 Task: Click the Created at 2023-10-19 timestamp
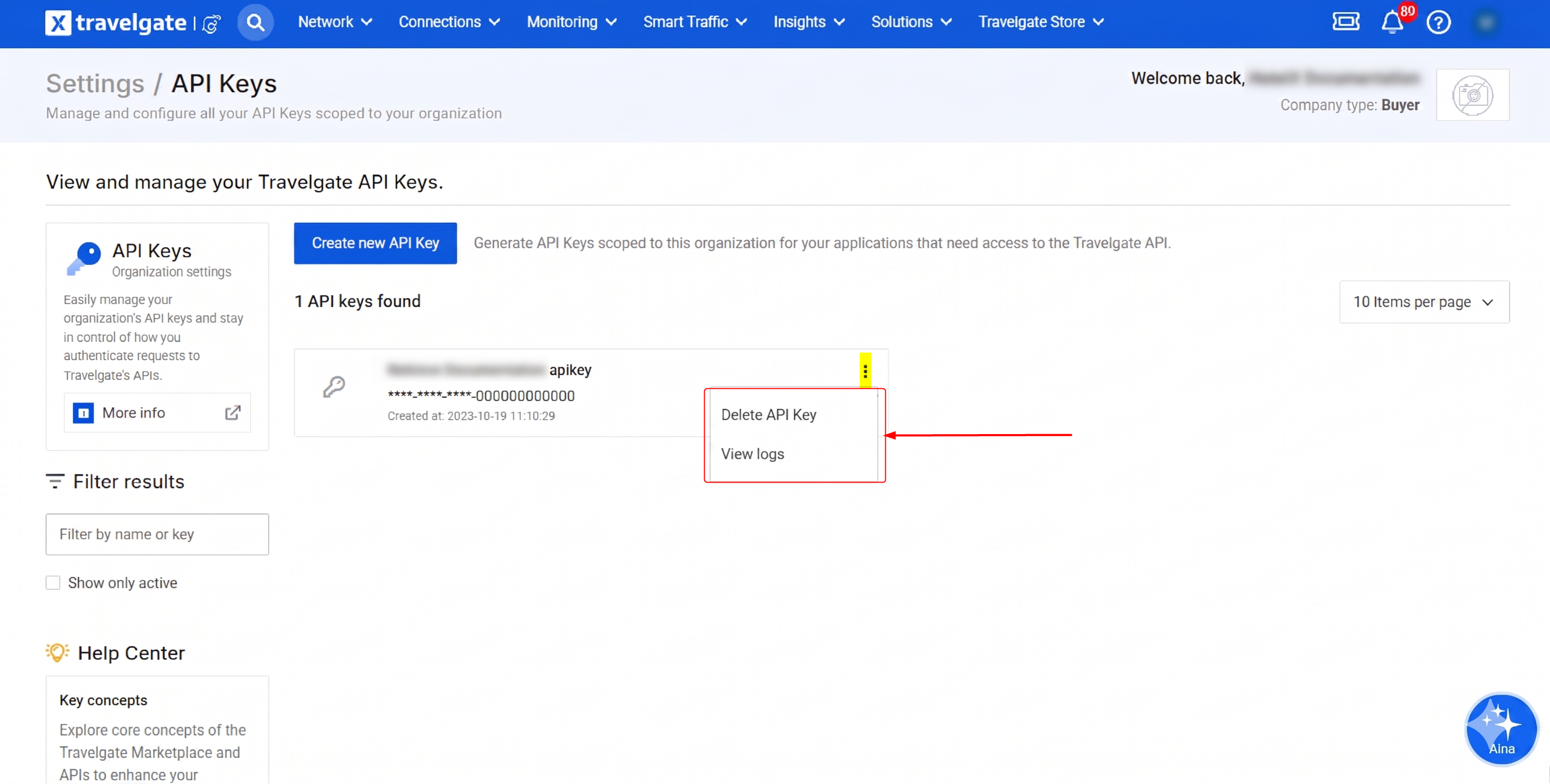[x=471, y=416]
